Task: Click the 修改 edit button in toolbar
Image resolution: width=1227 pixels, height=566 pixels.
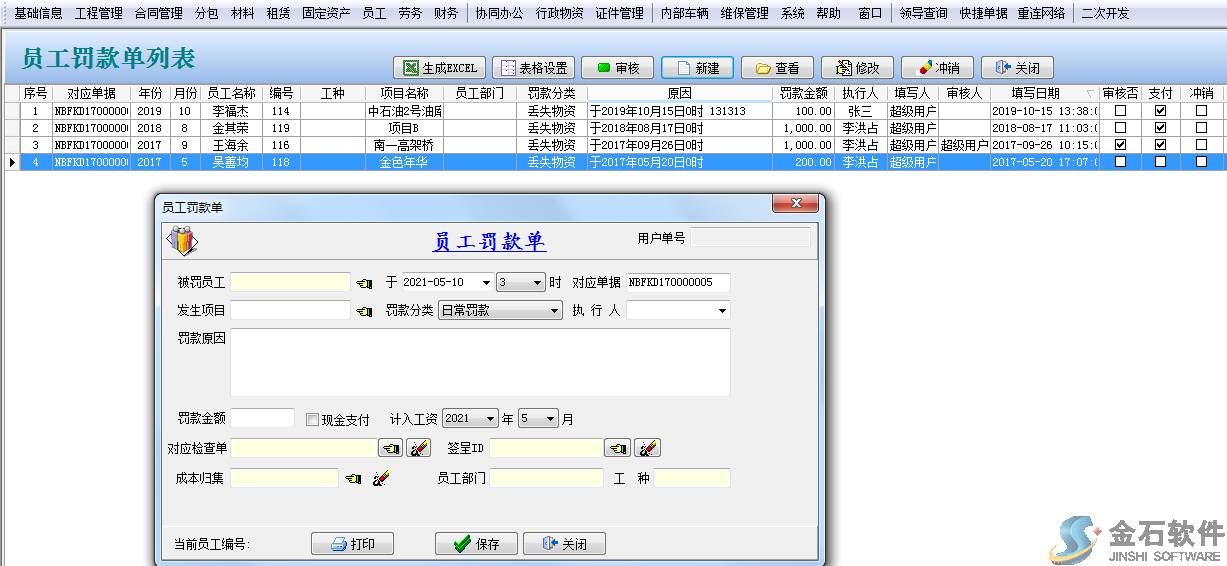Action: click(x=857, y=68)
